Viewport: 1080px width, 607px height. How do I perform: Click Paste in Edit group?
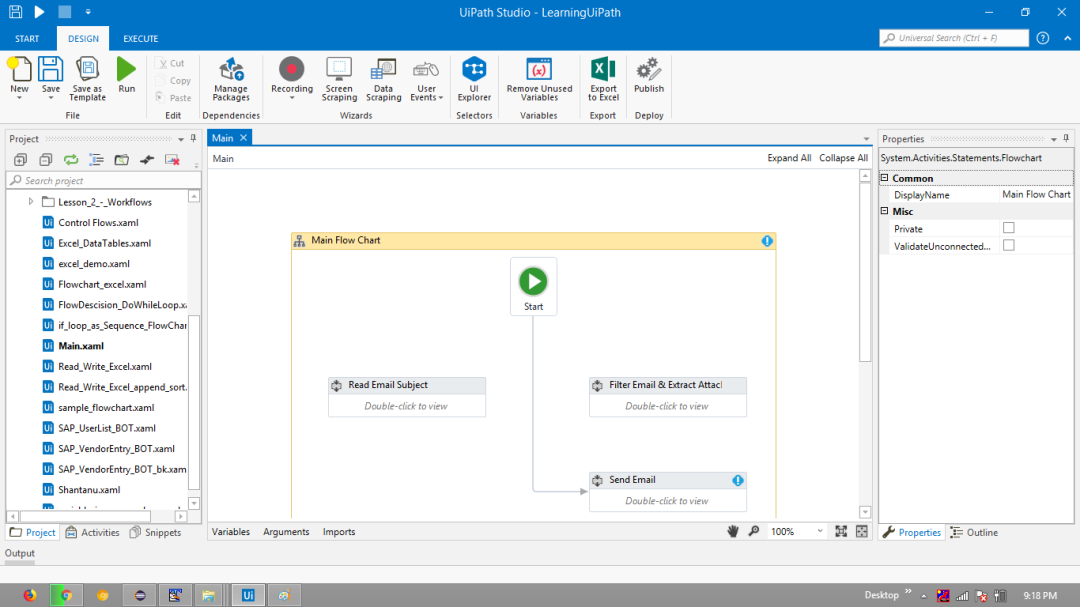pos(173,98)
